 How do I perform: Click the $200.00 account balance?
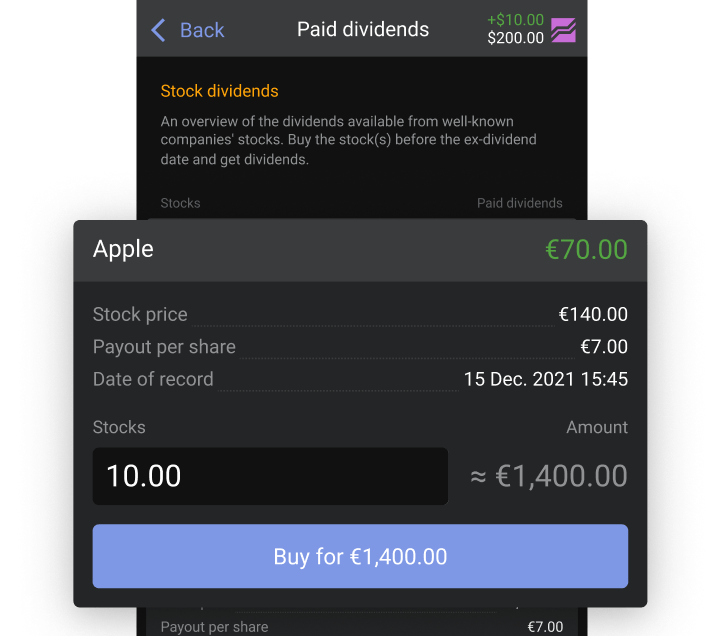[515, 38]
